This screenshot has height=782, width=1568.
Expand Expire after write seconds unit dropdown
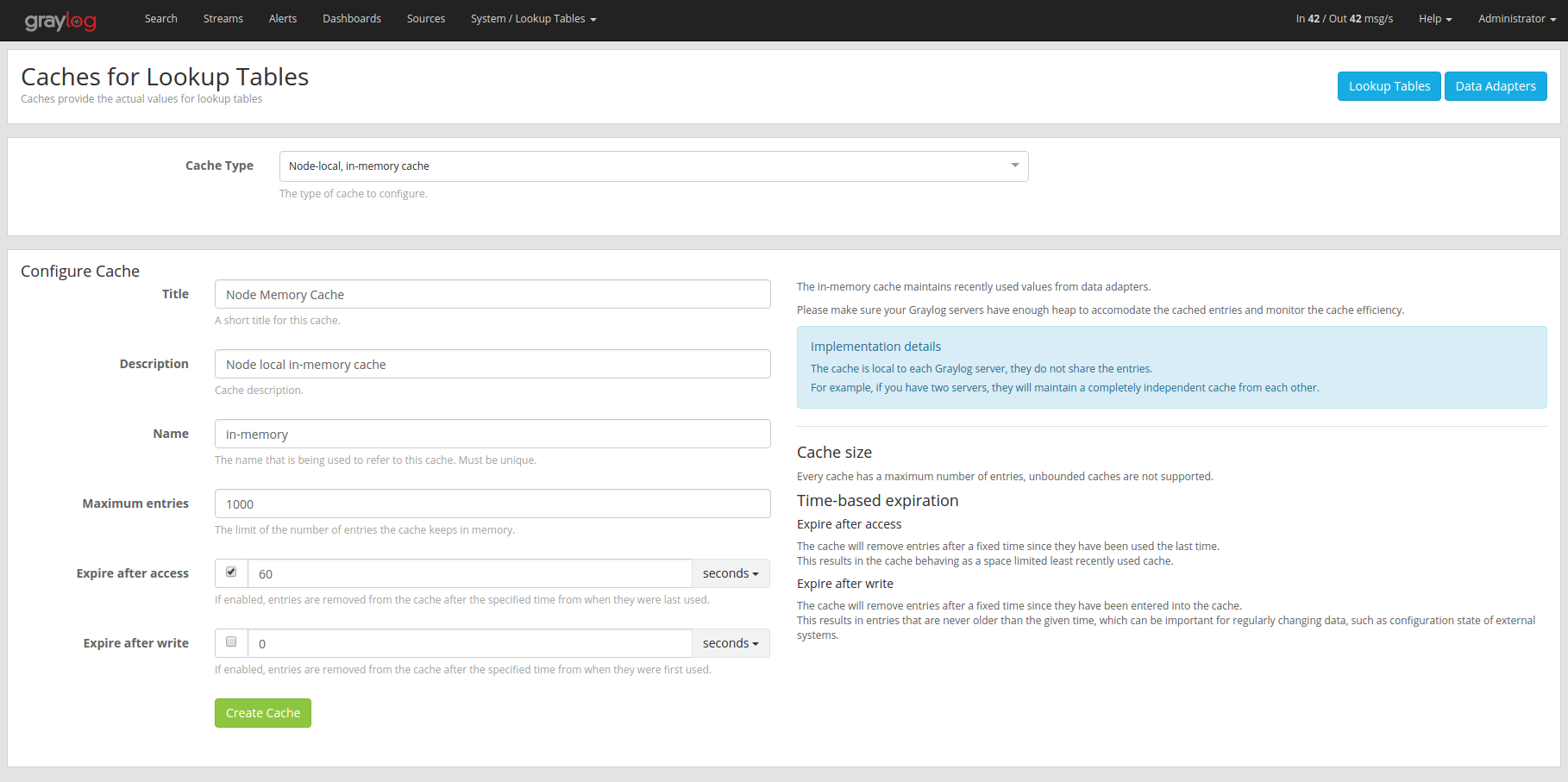click(x=730, y=643)
